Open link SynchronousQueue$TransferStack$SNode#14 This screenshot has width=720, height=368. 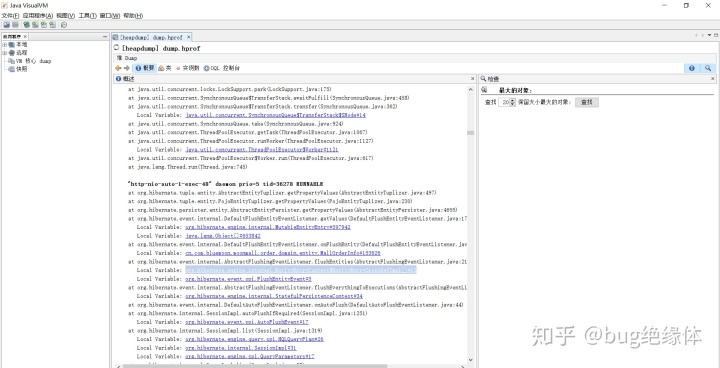point(276,115)
